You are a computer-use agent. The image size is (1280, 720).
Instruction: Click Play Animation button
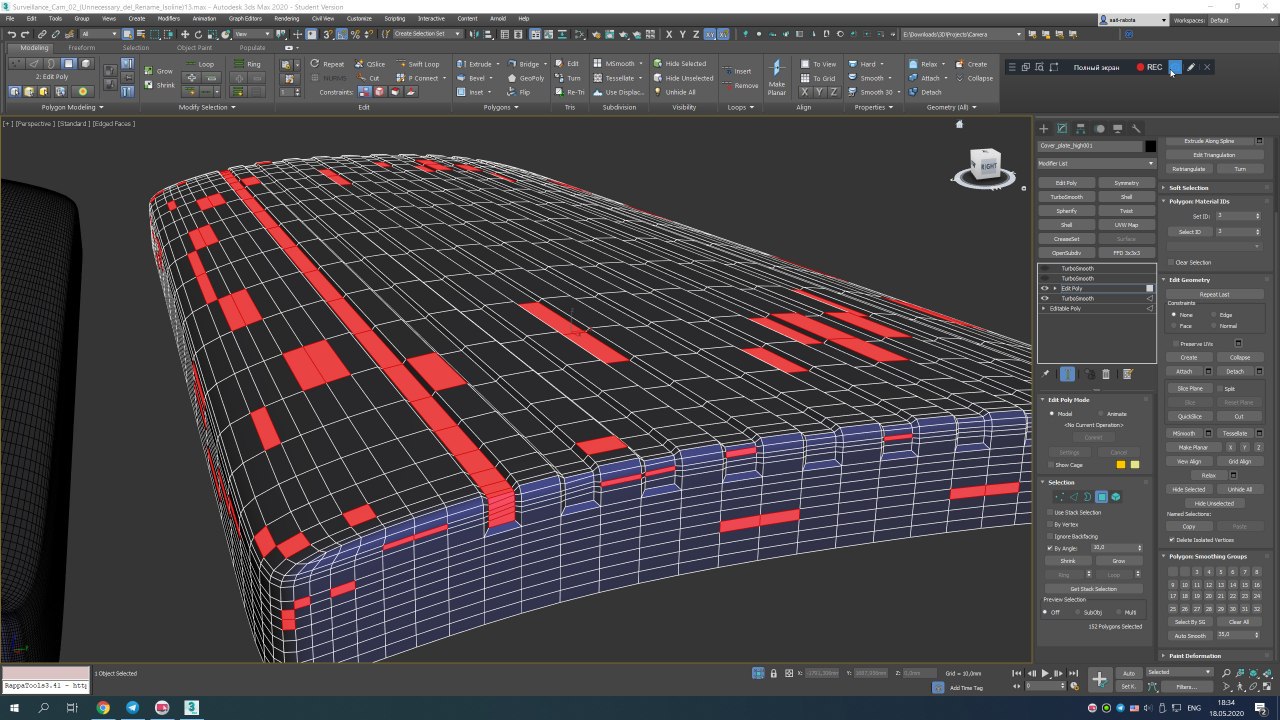coord(1045,674)
